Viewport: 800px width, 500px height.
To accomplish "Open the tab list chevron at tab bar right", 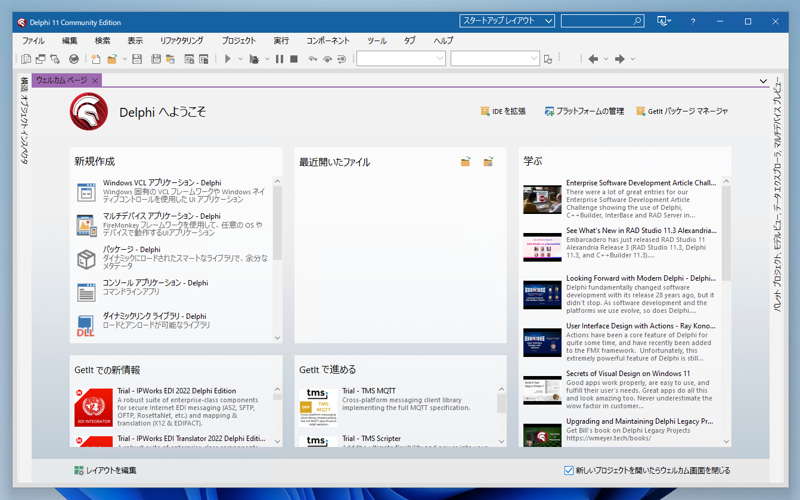I will (x=763, y=81).
